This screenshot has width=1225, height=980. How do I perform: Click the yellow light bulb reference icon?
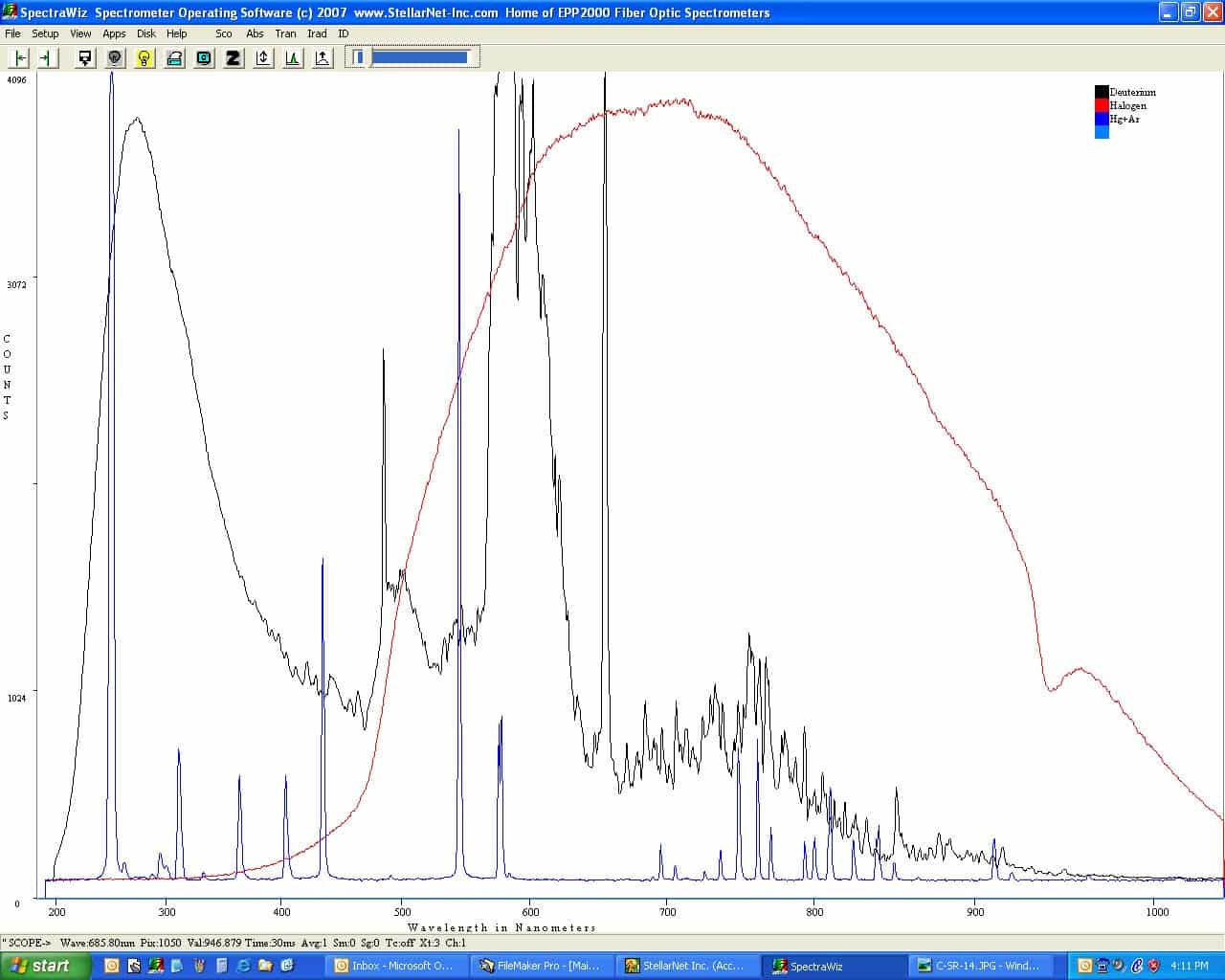[x=145, y=58]
